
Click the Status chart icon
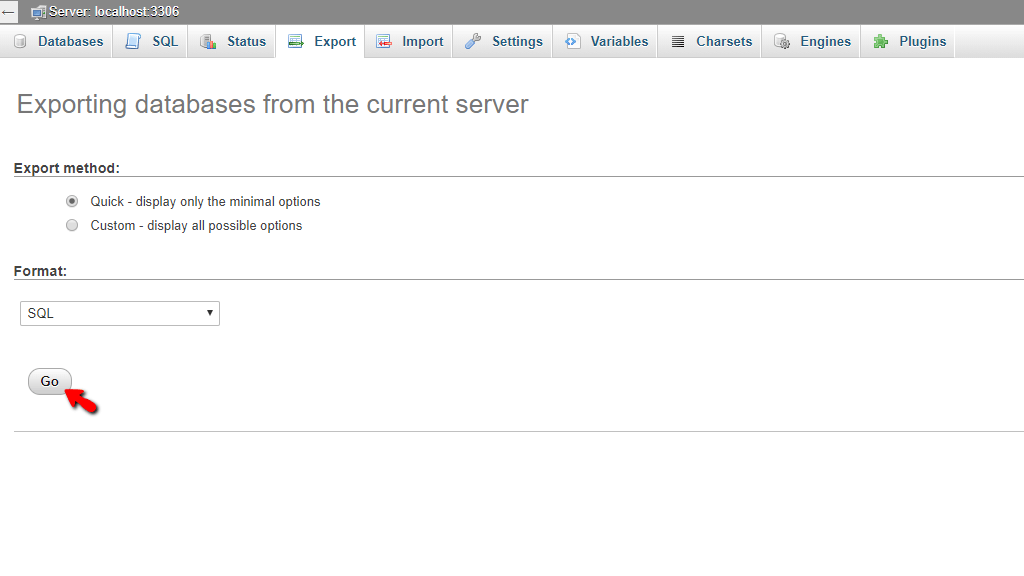[208, 42]
